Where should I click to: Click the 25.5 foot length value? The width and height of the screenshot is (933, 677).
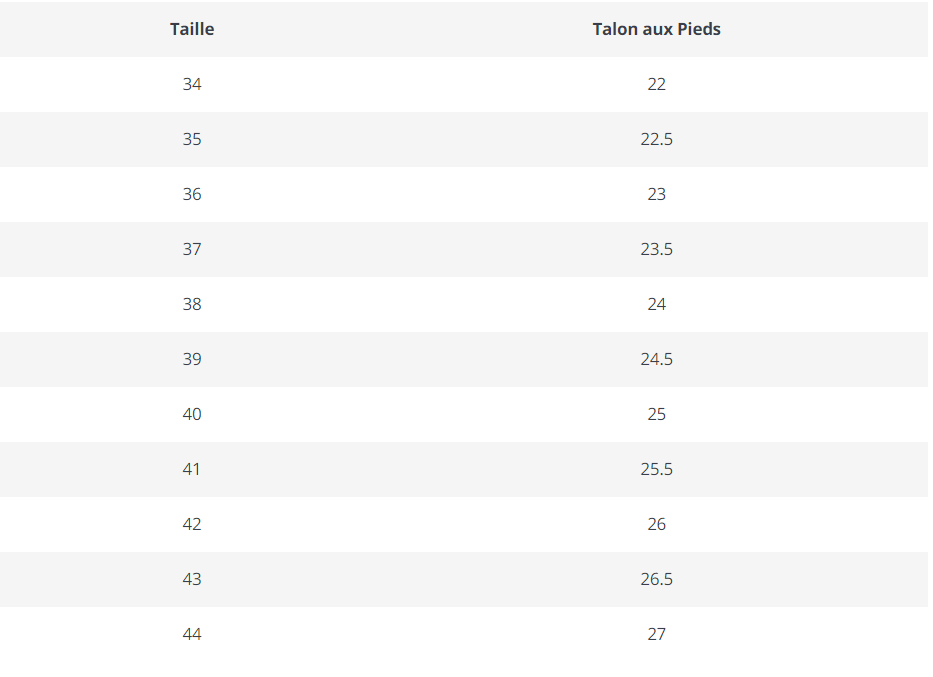pyautogui.click(x=656, y=469)
